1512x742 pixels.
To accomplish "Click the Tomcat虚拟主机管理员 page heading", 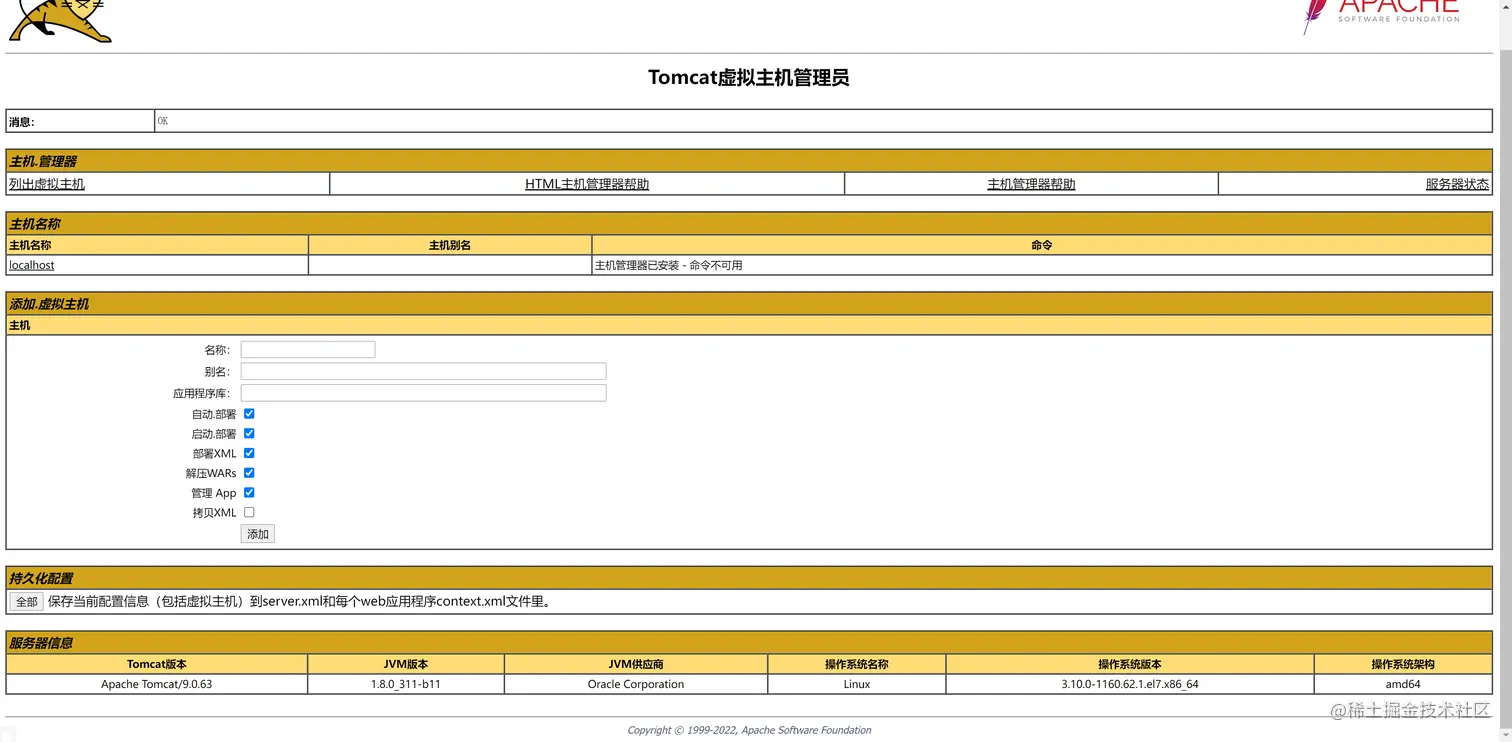I will tap(749, 77).
